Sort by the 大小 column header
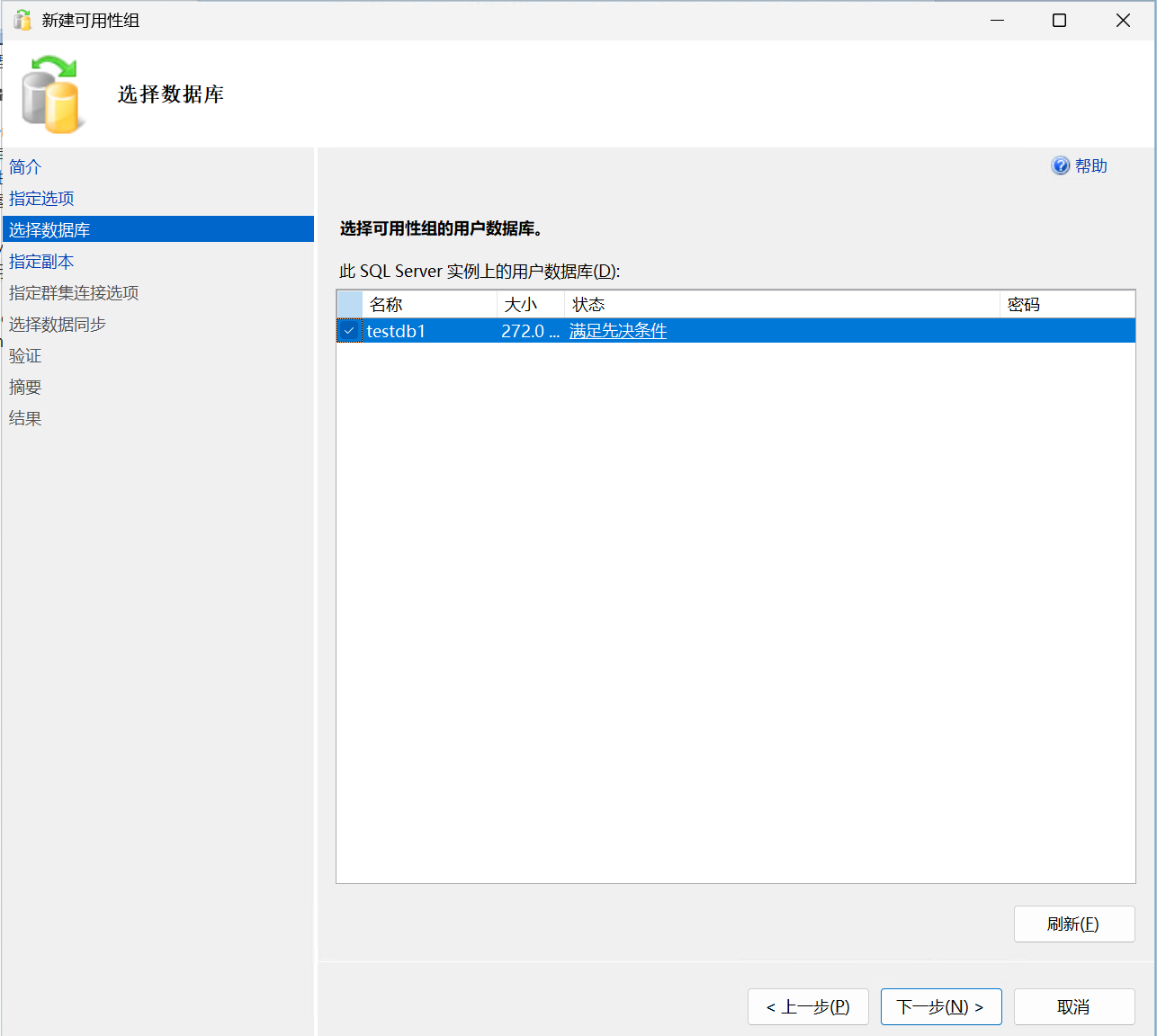This screenshot has height=1036, width=1157. [x=530, y=305]
